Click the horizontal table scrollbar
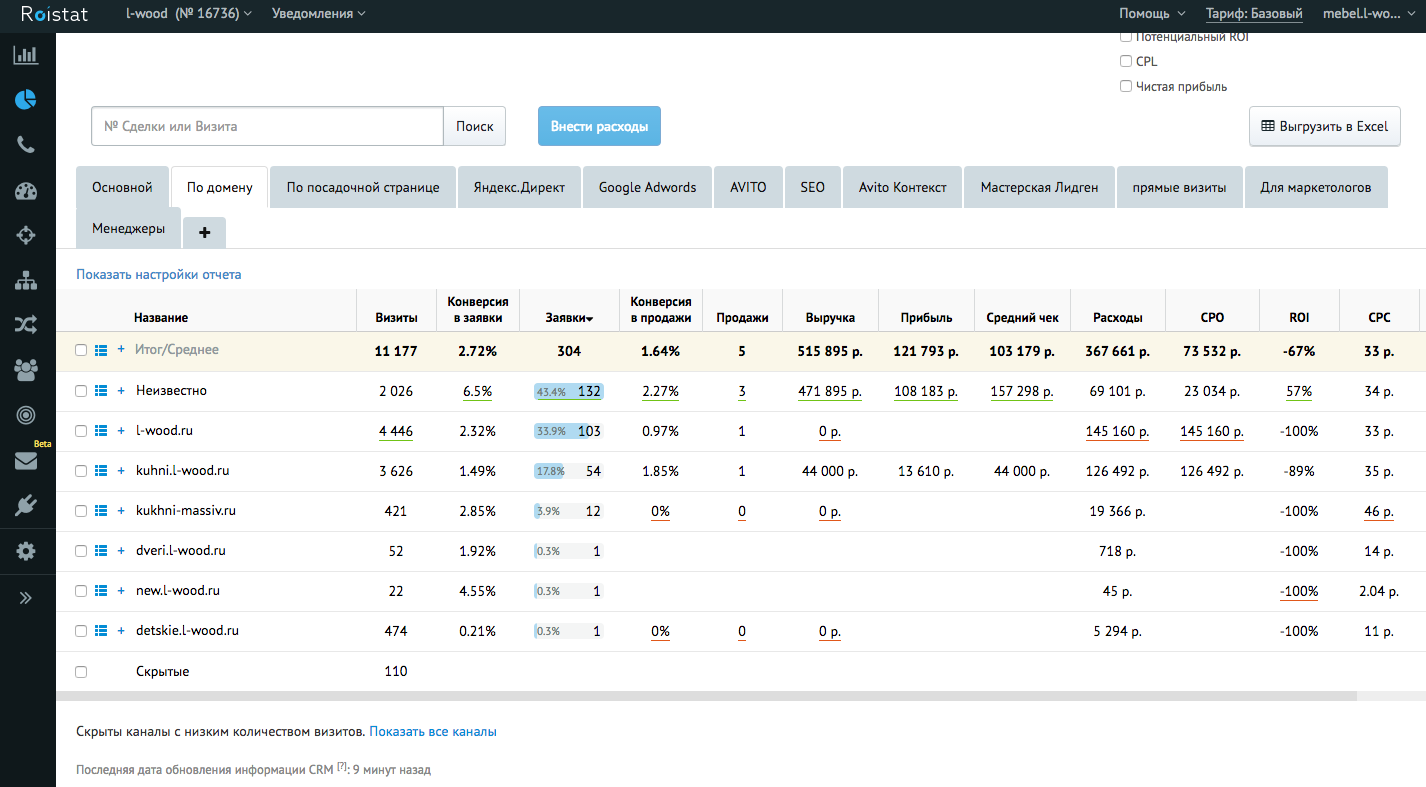 (706, 695)
